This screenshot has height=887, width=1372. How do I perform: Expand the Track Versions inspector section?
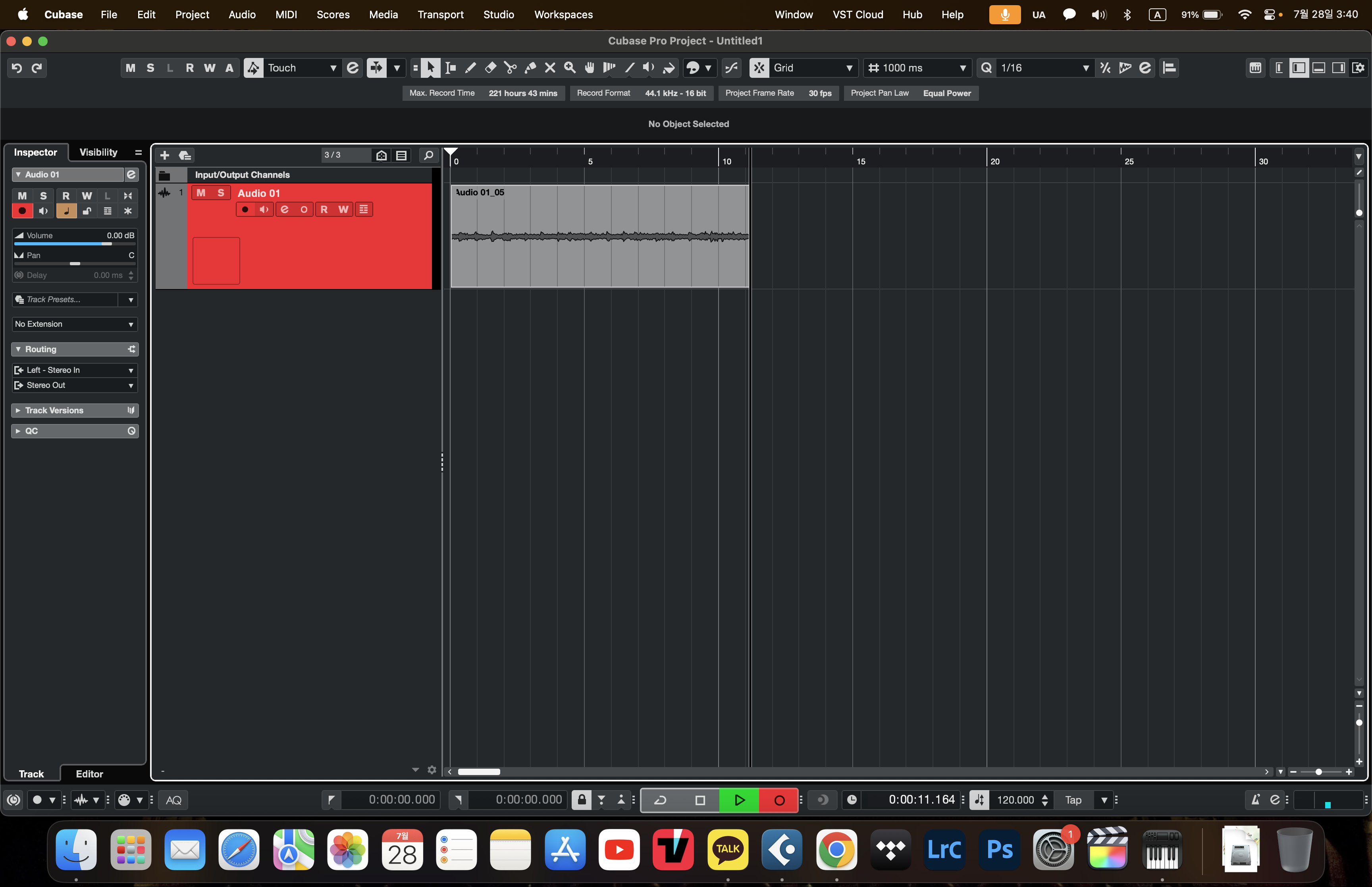click(x=54, y=410)
